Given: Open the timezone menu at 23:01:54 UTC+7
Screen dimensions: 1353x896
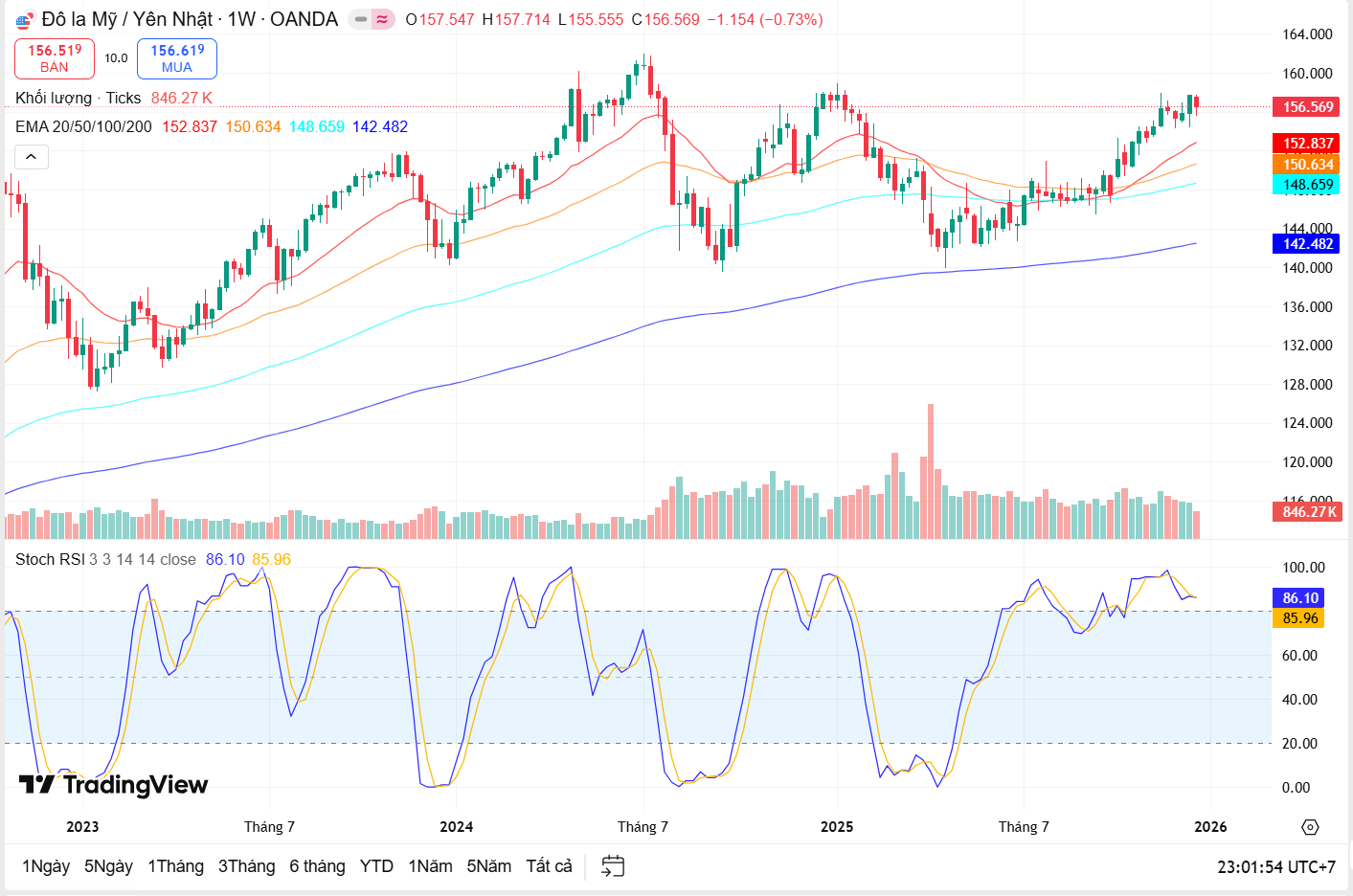Looking at the screenshot, I should click(1275, 866).
